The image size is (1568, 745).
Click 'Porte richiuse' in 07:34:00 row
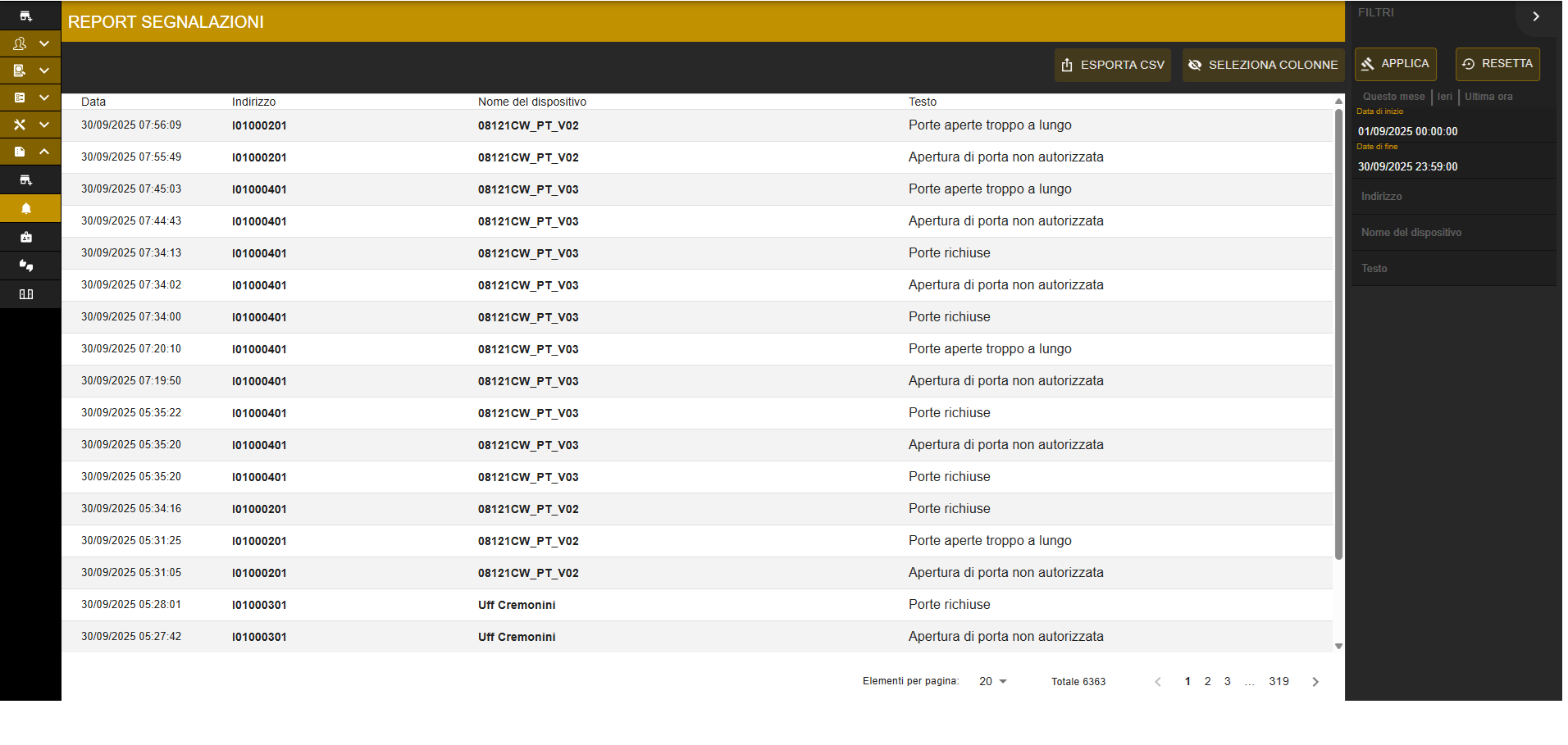[x=949, y=316]
